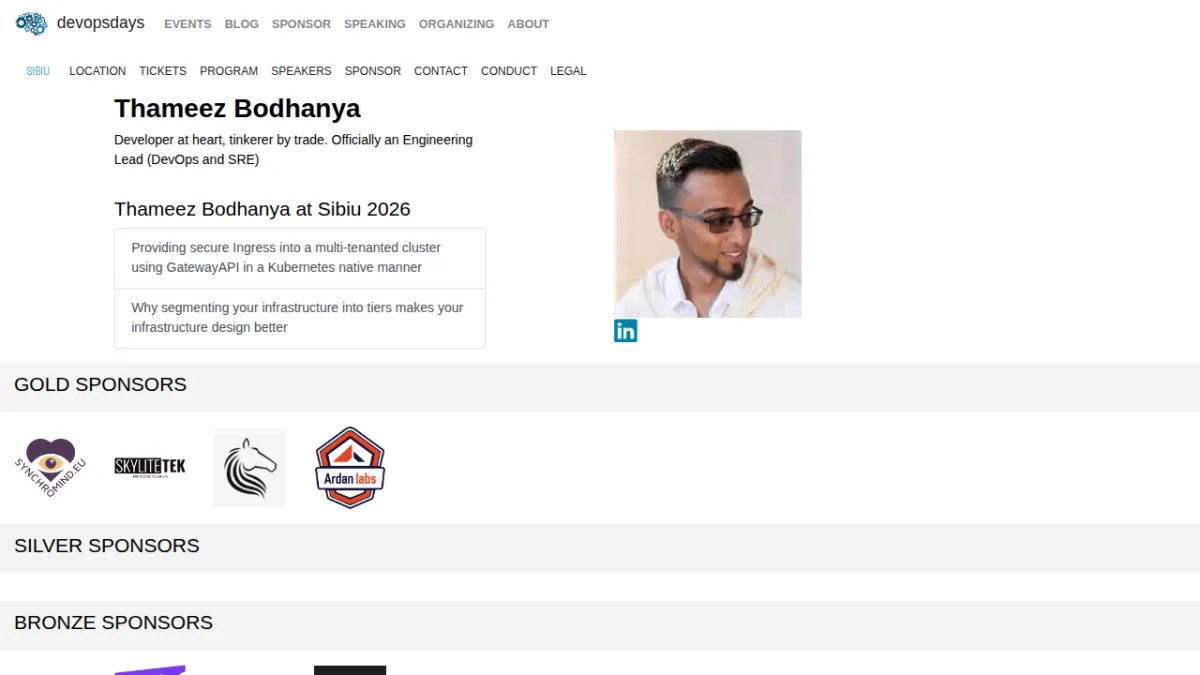Click the horse-head gold sponsor logo

250,468
